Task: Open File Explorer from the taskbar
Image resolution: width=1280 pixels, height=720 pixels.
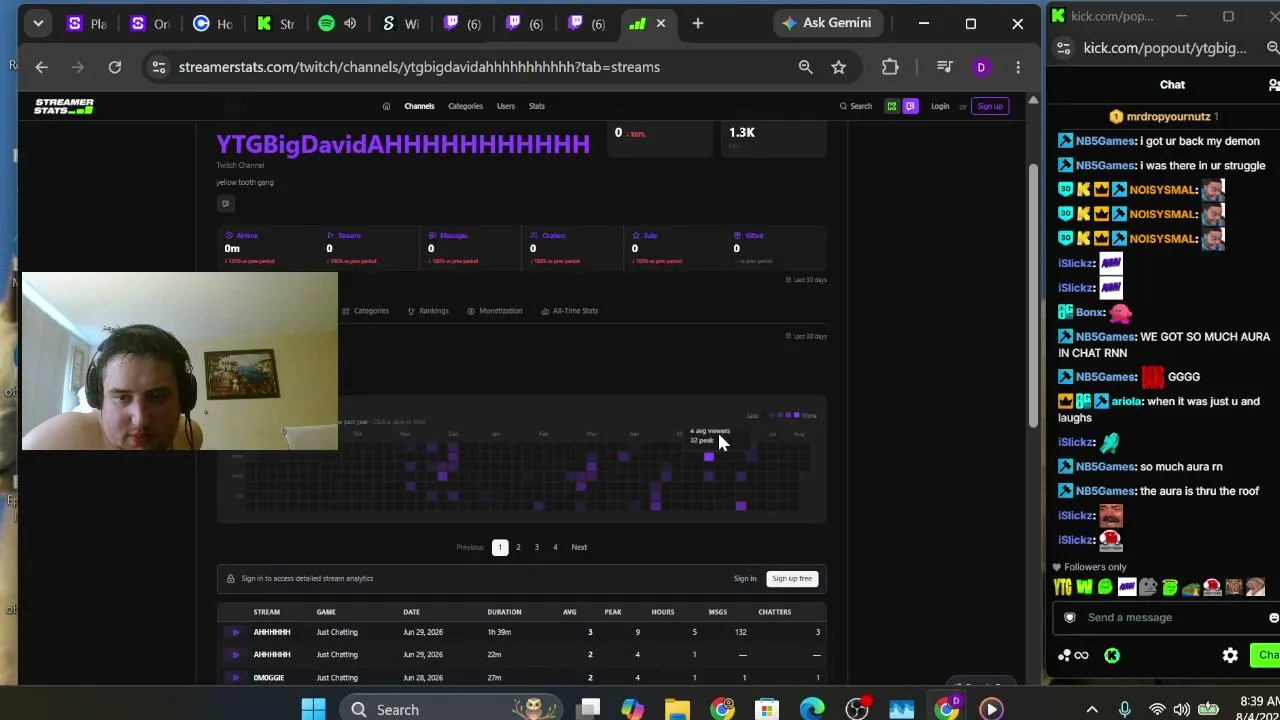Action: pos(677,709)
